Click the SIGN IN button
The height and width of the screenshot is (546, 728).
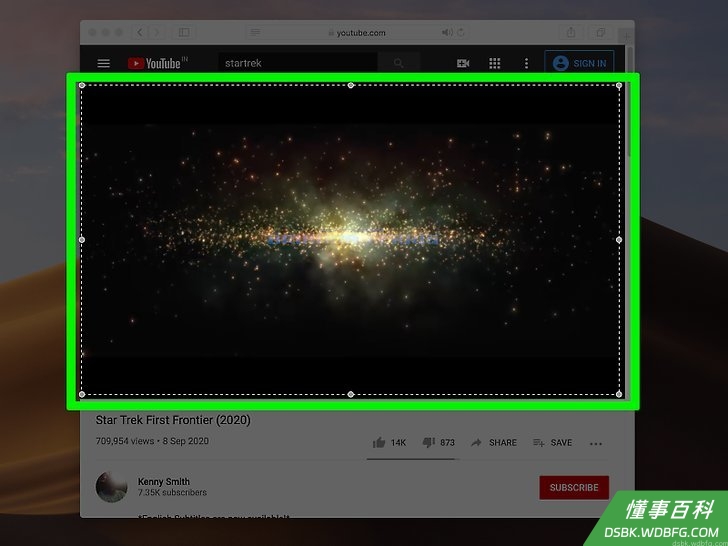click(579, 63)
